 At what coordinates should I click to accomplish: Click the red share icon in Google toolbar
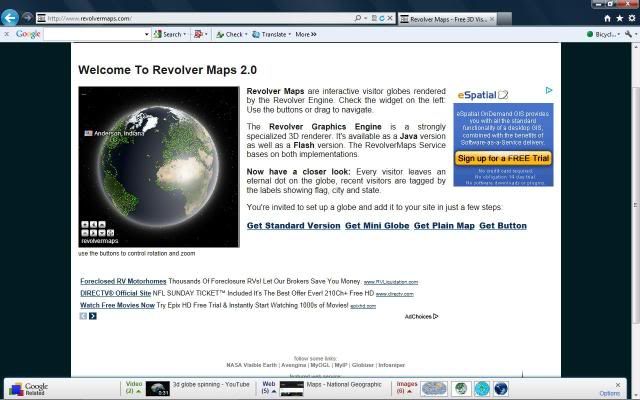[x=198, y=35]
